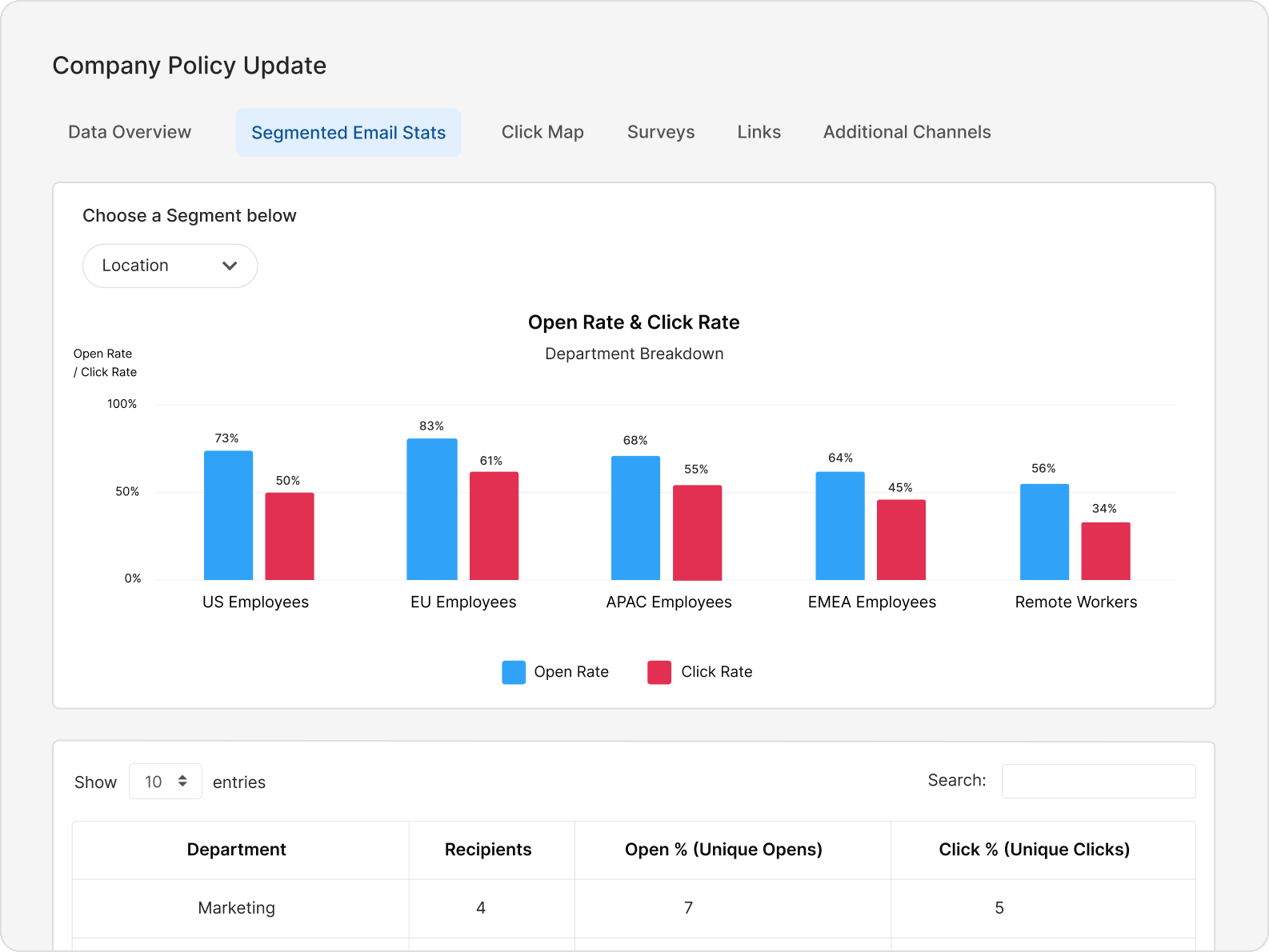Click the Remote Workers 34% click rate bar

(1105, 551)
